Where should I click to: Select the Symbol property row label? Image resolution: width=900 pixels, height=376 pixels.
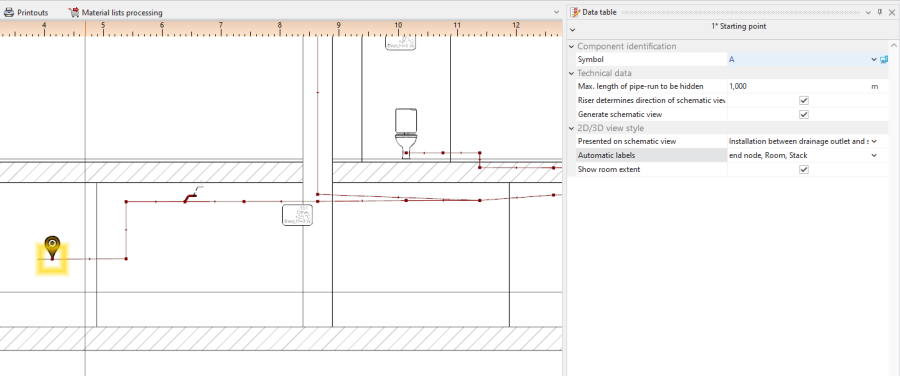[591, 59]
